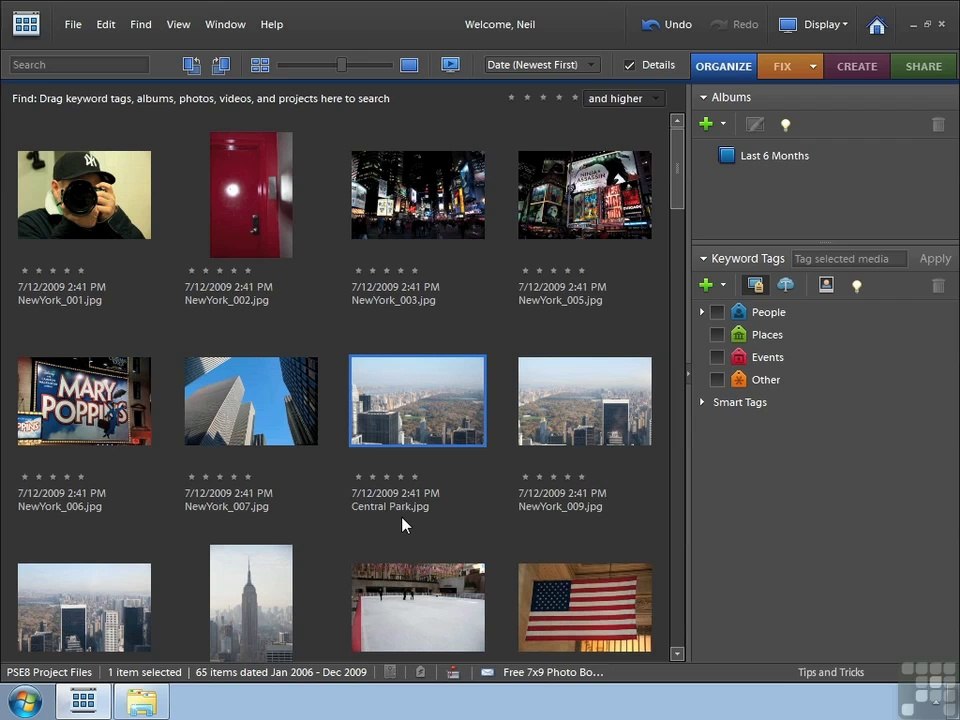Click in the Search field
This screenshot has width=960, height=720.
click(79, 65)
